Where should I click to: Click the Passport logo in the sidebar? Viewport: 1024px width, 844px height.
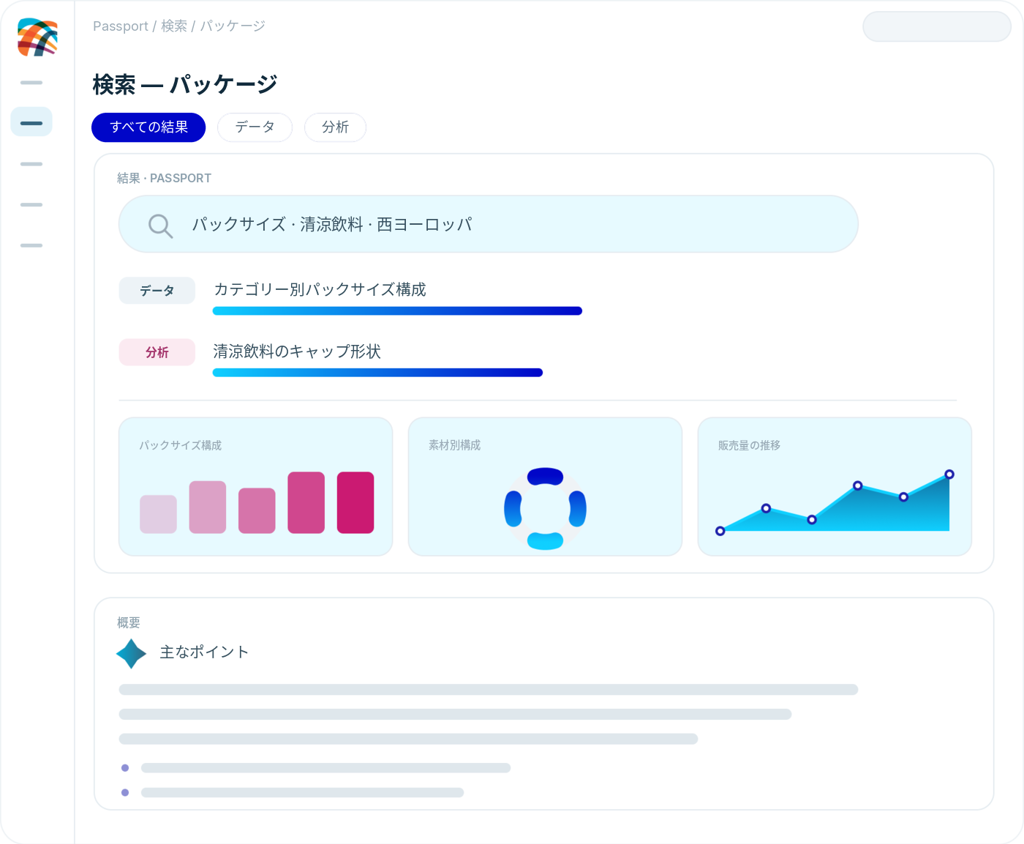point(37,37)
